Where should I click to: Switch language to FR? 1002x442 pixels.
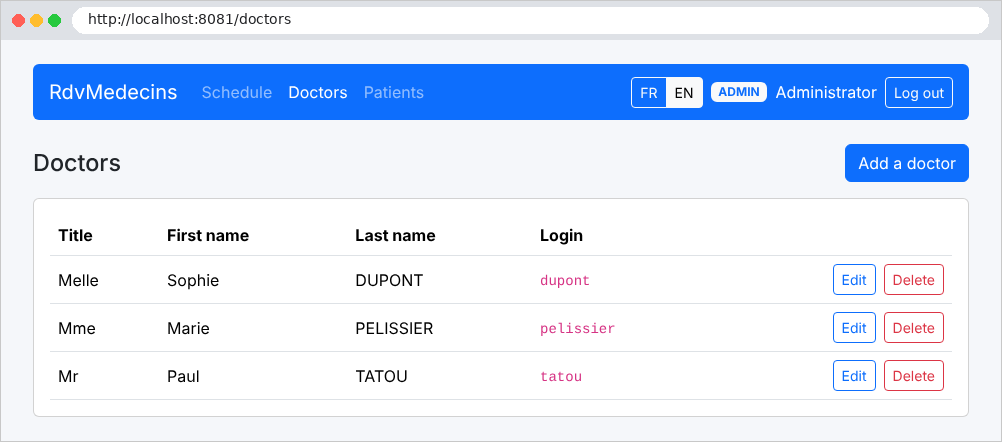tap(649, 93)
